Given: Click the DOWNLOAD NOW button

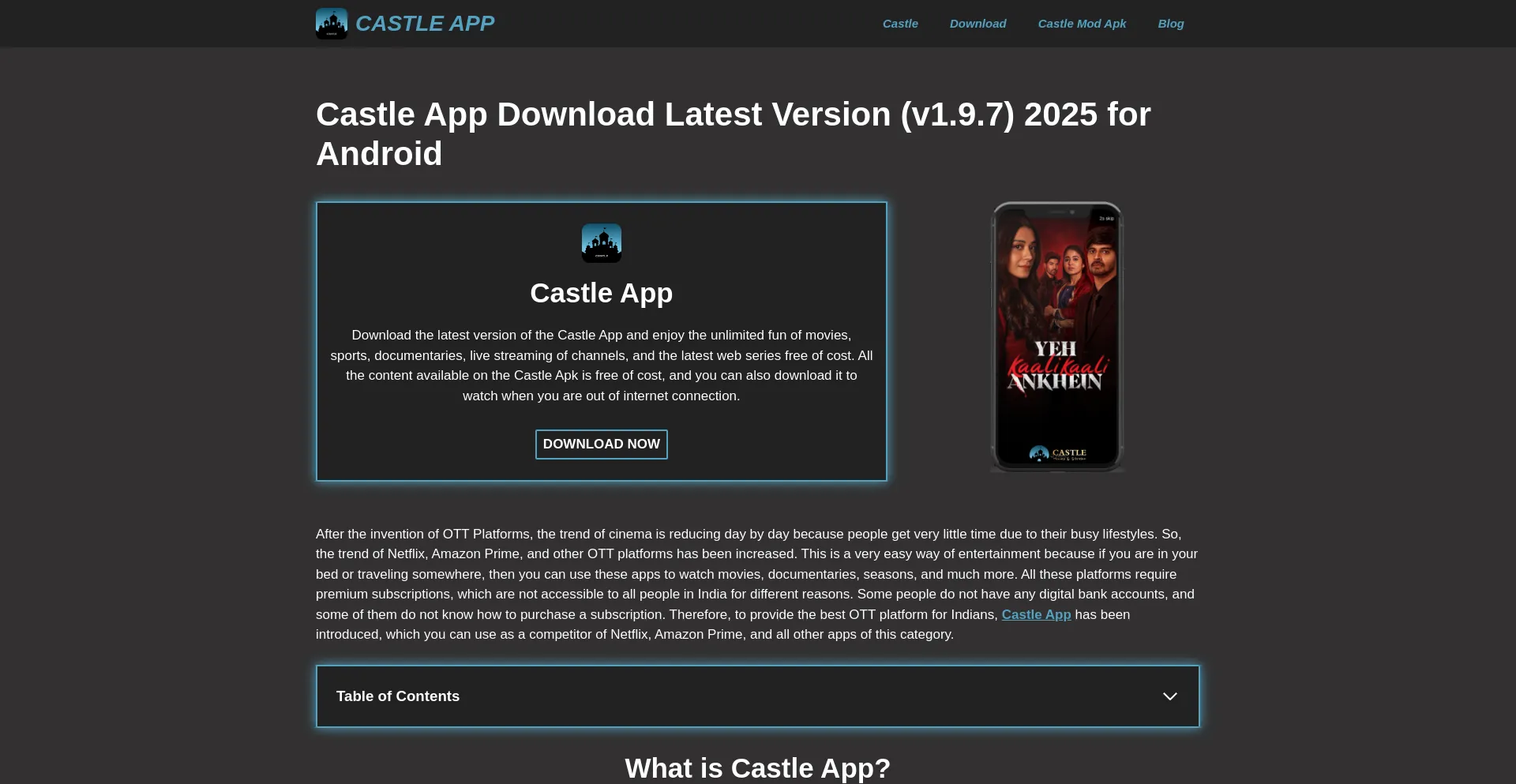Looking at the screenshot, I should pos(602,445).
